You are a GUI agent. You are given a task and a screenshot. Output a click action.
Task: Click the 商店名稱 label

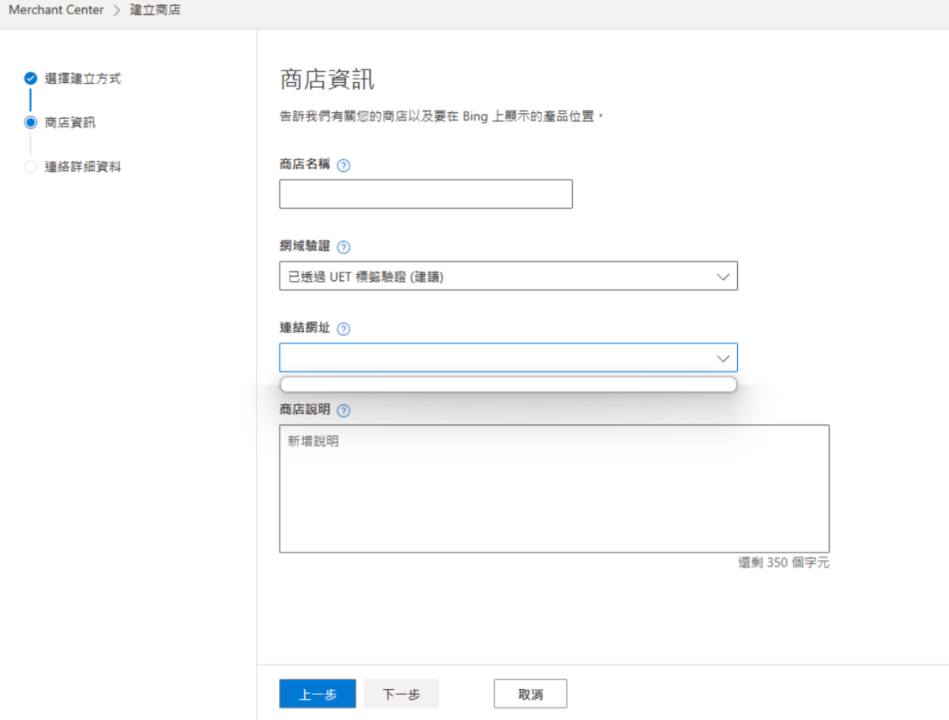[x=304, y=164]
